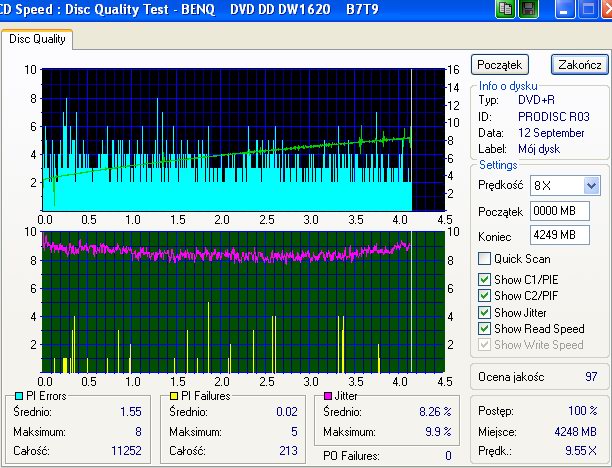Click the Settings group heading

tap(498, 165)
